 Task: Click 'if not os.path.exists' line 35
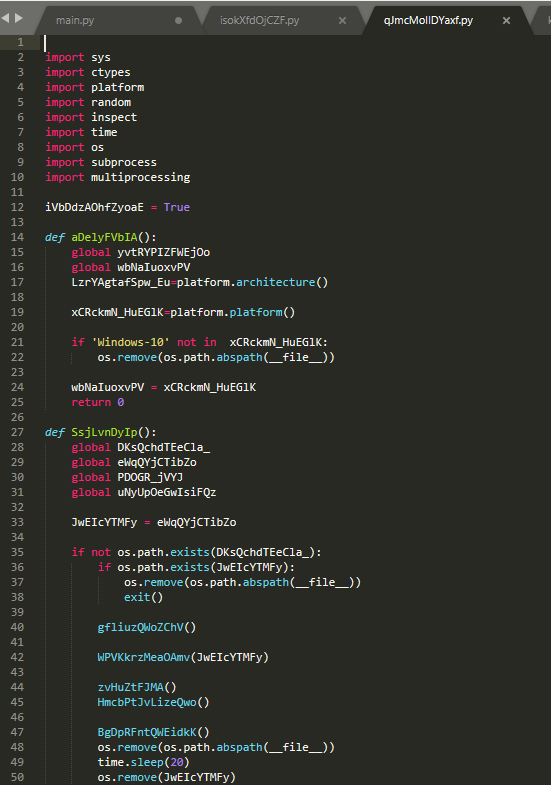tap(196, 552)
